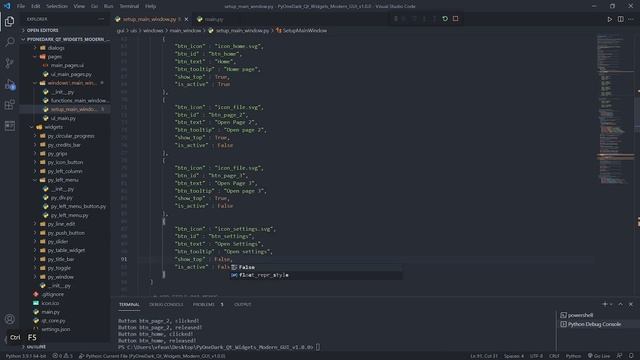Viewport: 640px width, 360px height.
Task: Open the Run and Debug view
Action: coord(9,84)
